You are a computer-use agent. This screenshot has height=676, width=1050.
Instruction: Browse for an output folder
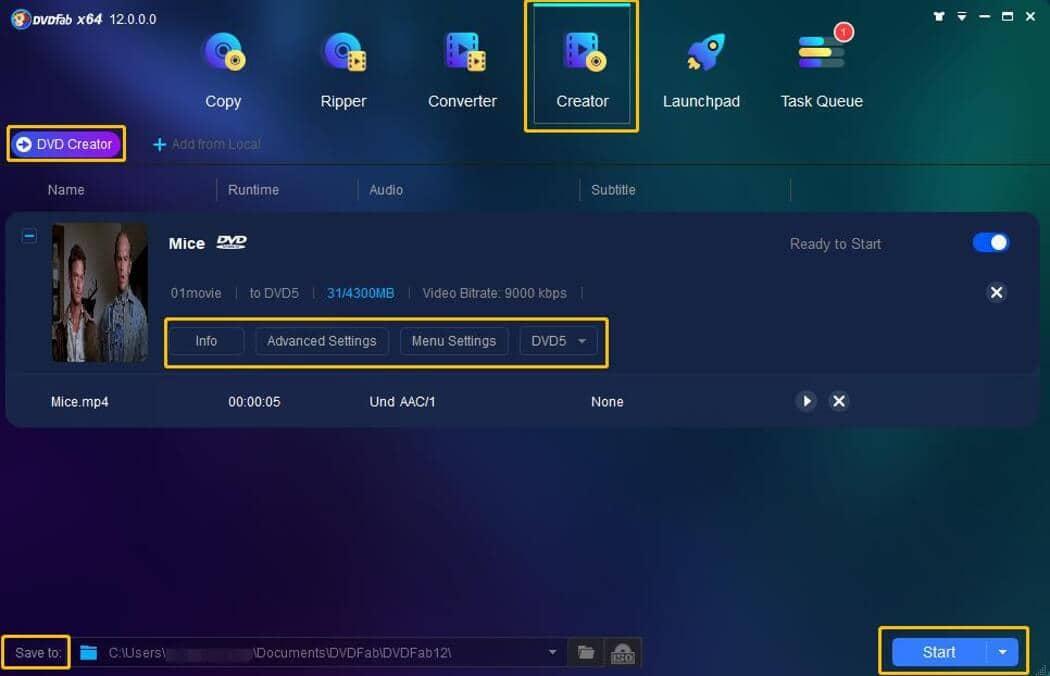click(x=586, y=653)
